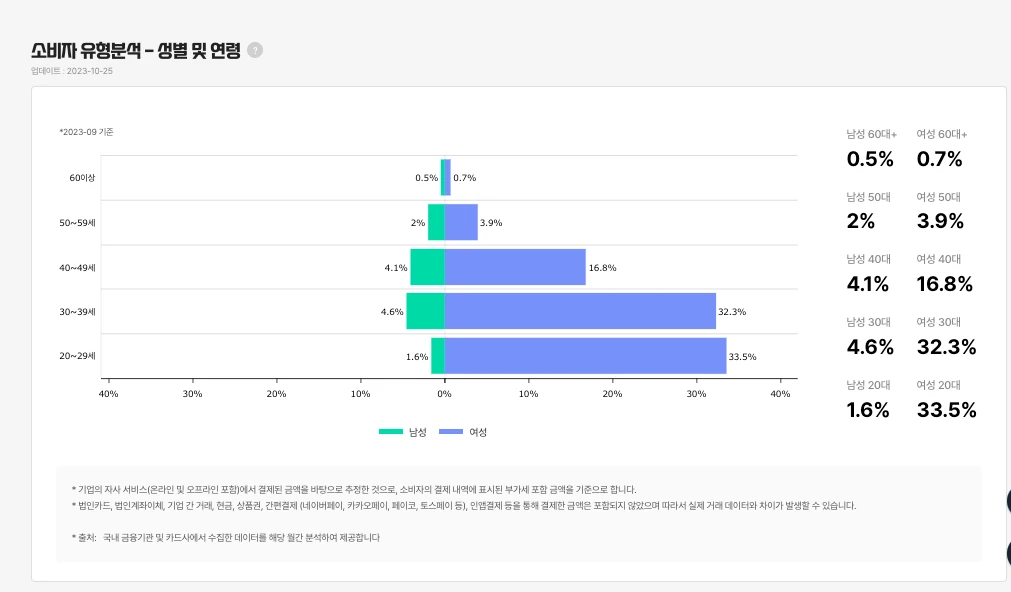
Task: Click the 남성 60대+ 0.5% statistic
Action: pyautogui.click(x=868, y=158)
